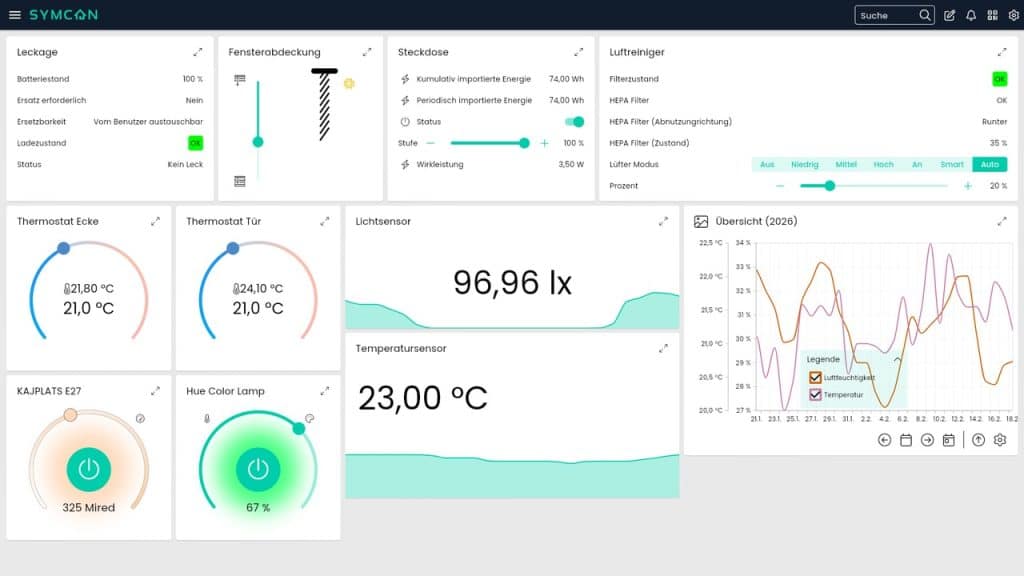Click the notification bell icon

971,15
